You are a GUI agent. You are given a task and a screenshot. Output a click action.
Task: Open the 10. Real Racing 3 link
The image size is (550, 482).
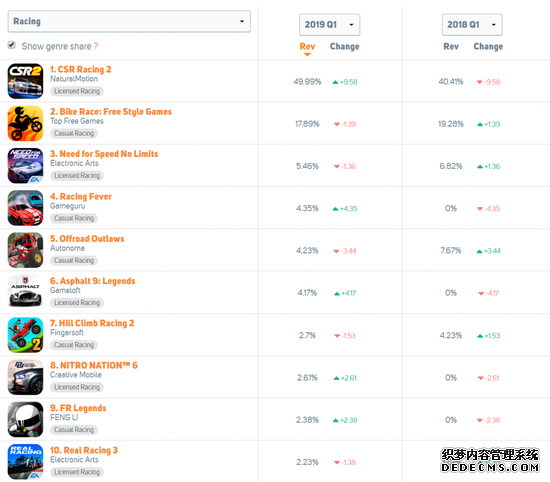click(84, 450)
